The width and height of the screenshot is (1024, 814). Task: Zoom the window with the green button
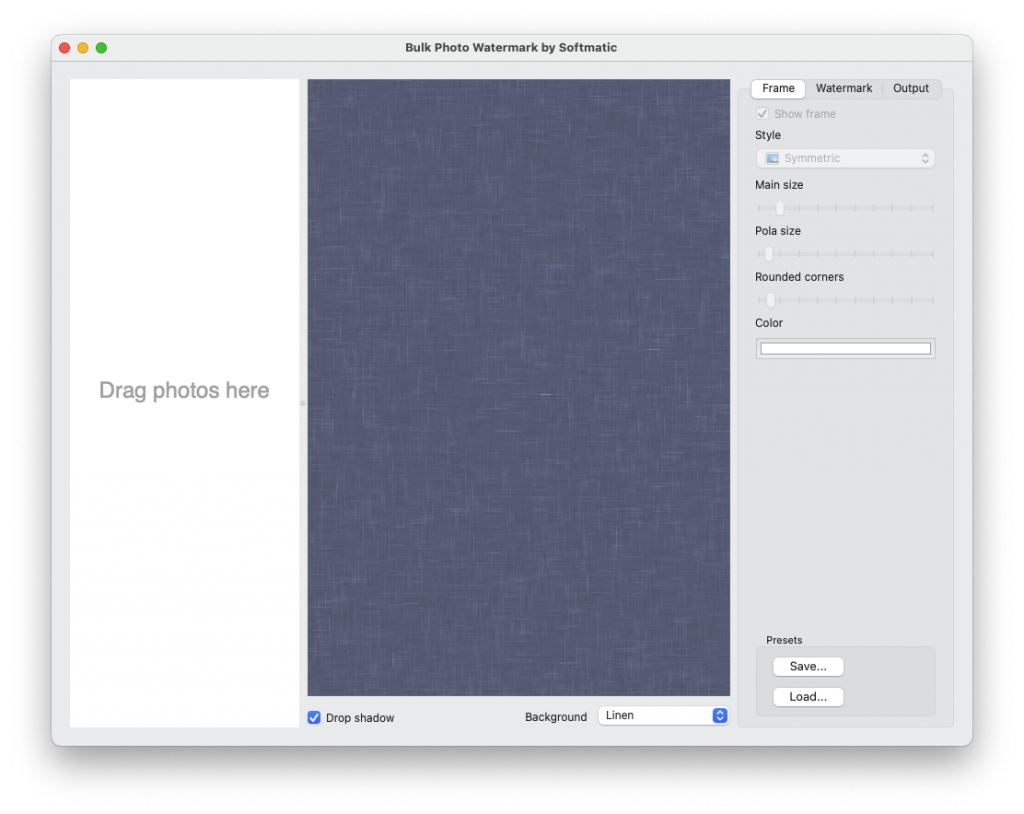pyautogui.click(x=101, y=48)
